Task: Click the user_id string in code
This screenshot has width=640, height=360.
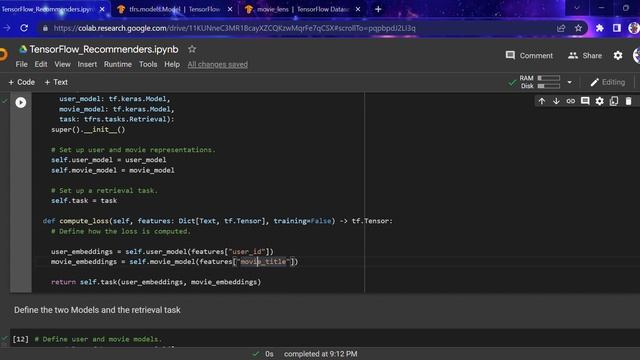Action: [x=249, y=251]
